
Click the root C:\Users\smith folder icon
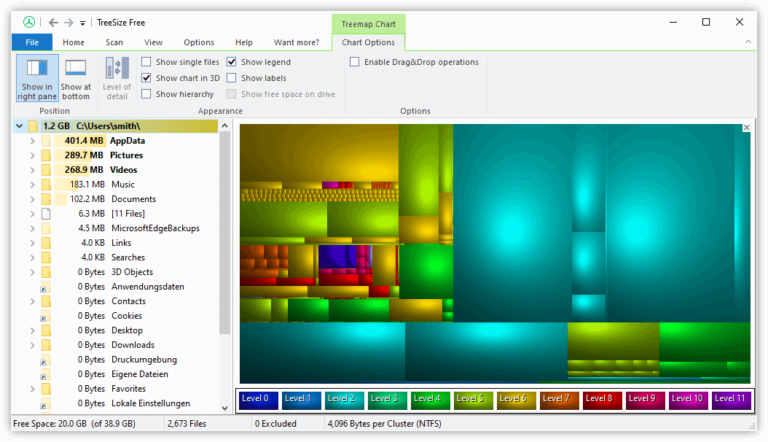pyautogui.click(x=33, y=126)
